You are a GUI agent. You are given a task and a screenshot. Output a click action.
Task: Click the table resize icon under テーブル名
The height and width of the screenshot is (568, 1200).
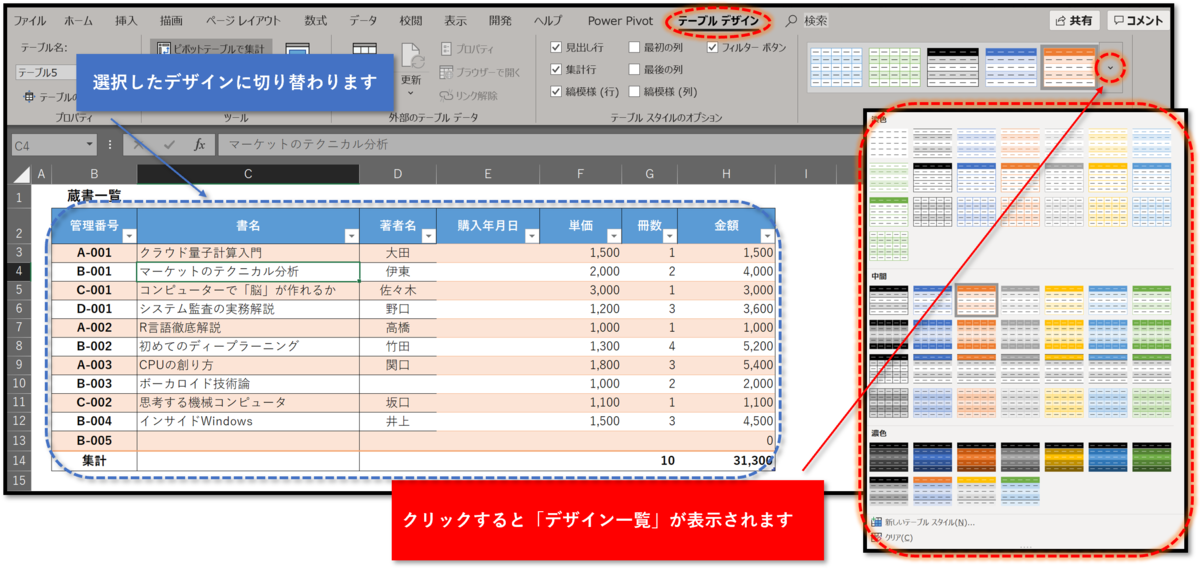tap(29, 96)
